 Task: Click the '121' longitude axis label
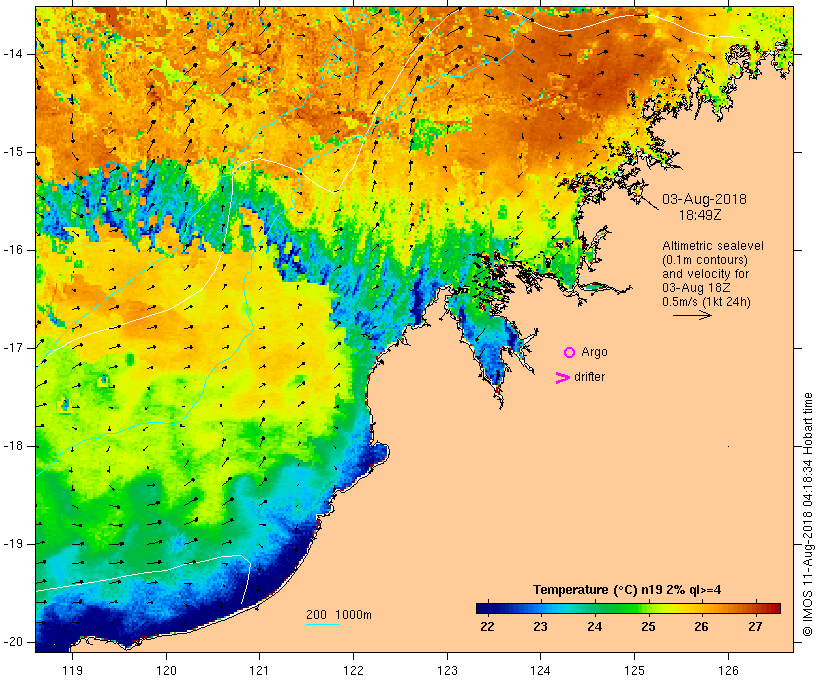[259, 670]
